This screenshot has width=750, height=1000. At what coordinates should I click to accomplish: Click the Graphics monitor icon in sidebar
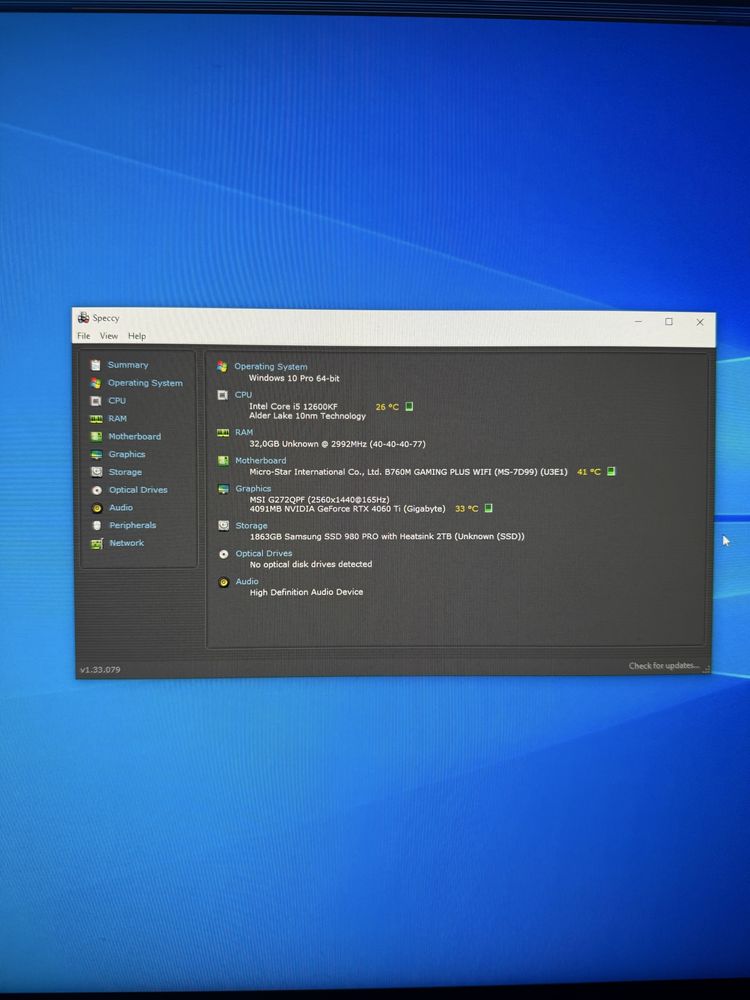pyautogui.click(x=96, y=454)
